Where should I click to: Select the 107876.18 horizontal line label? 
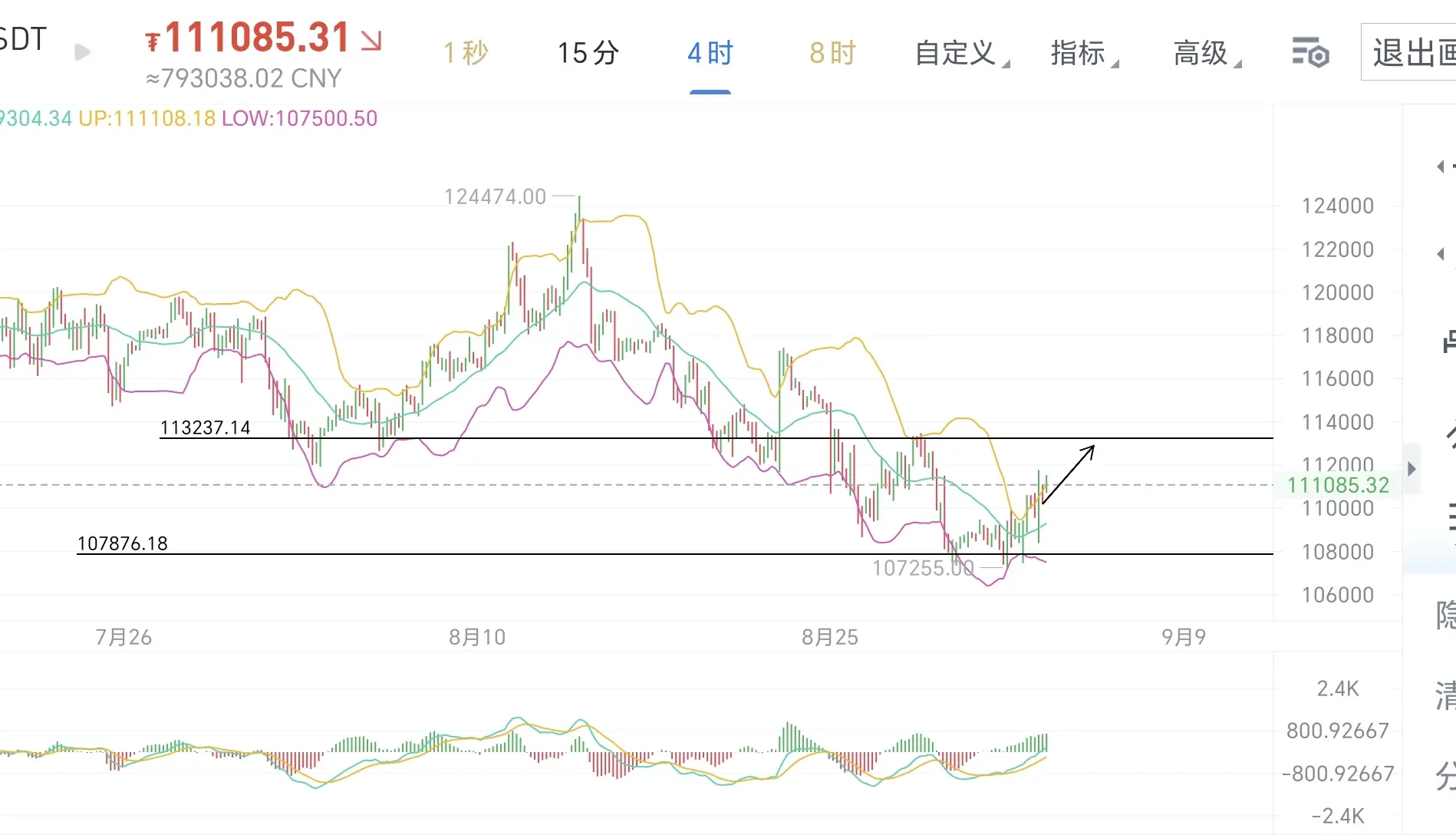[x=122, y=543]
